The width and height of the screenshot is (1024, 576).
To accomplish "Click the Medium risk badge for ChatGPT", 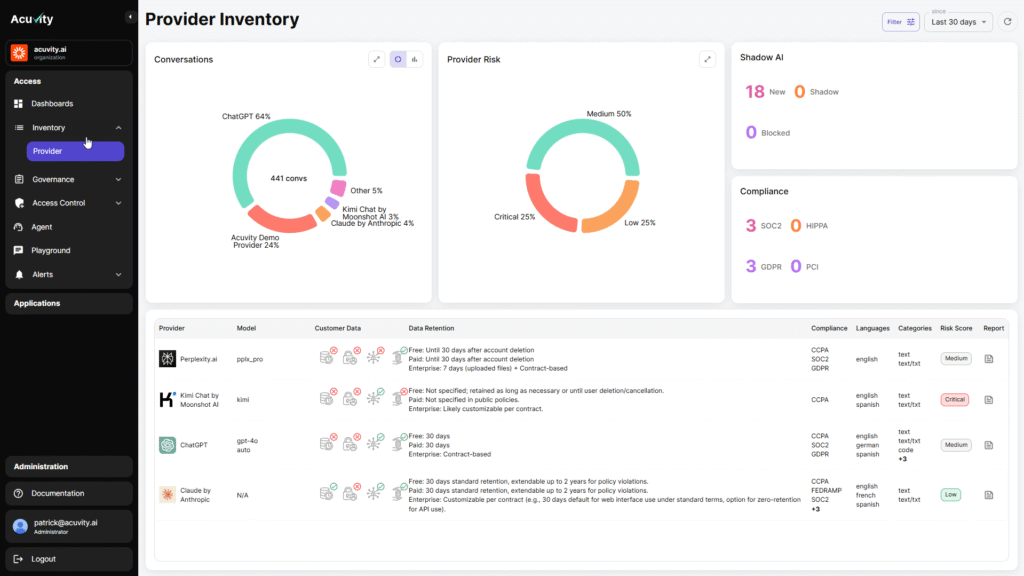I will (x=956, y=445).
